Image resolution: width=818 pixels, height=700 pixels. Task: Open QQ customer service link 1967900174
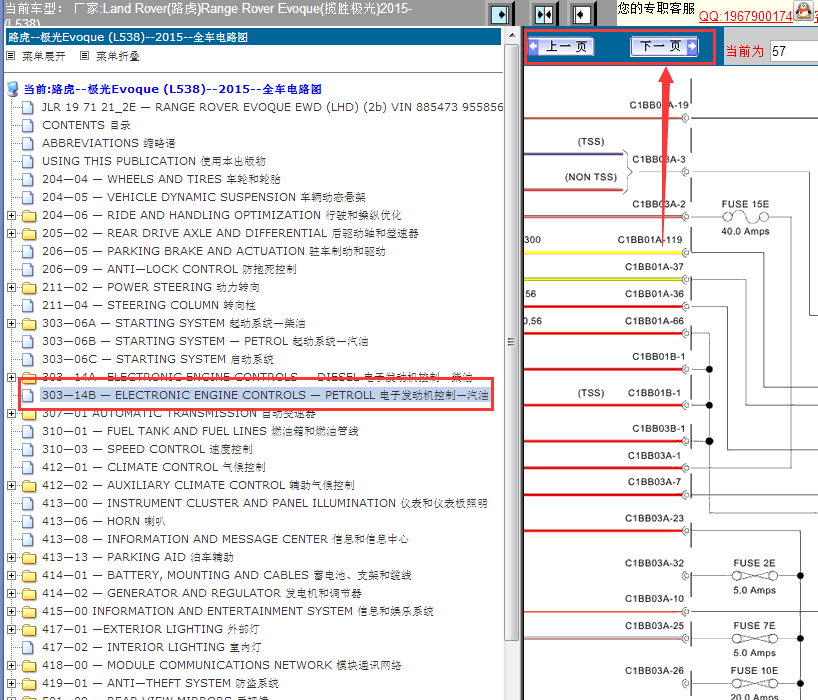[745, 16]
